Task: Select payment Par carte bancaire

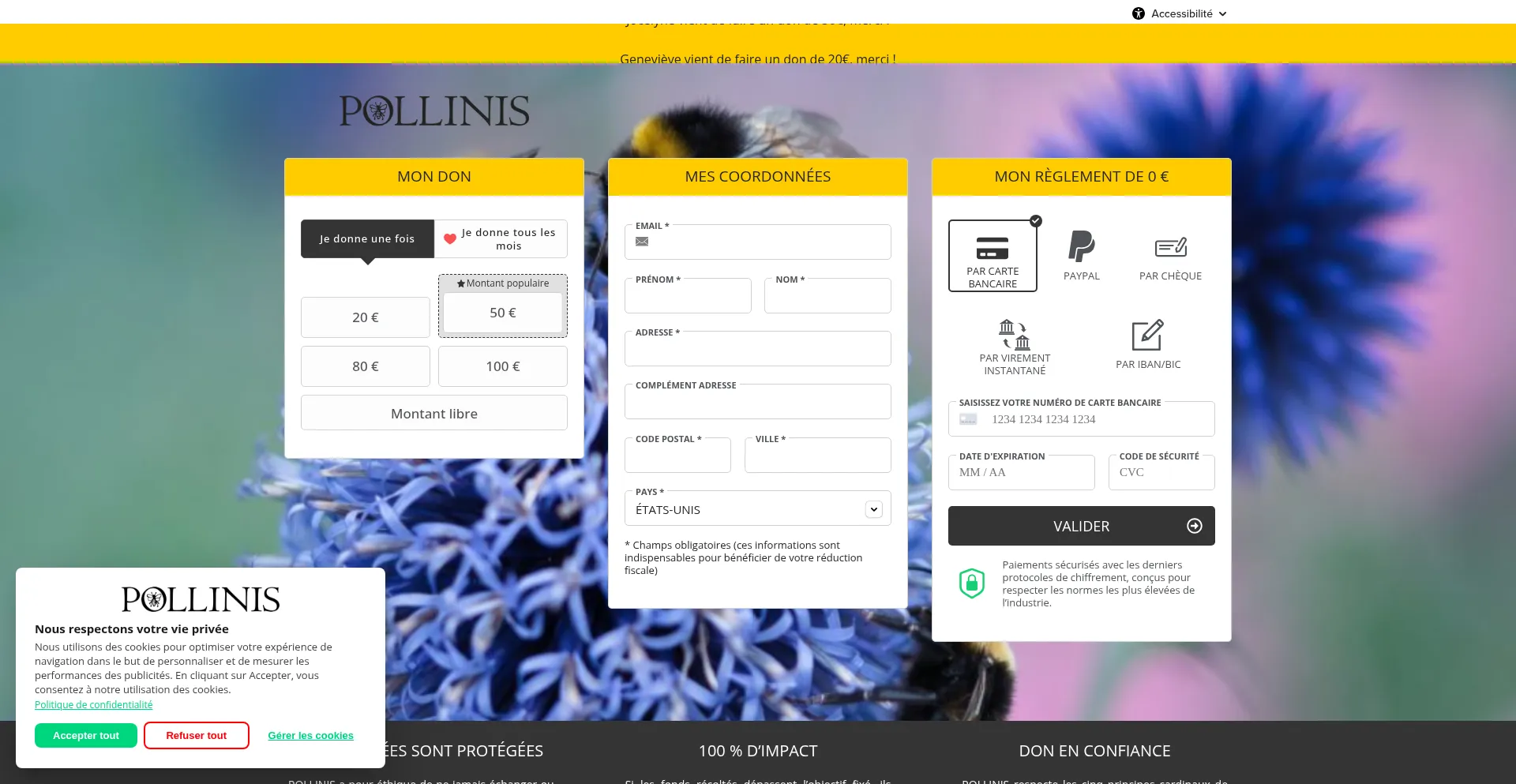Action: tap(993, 256)
